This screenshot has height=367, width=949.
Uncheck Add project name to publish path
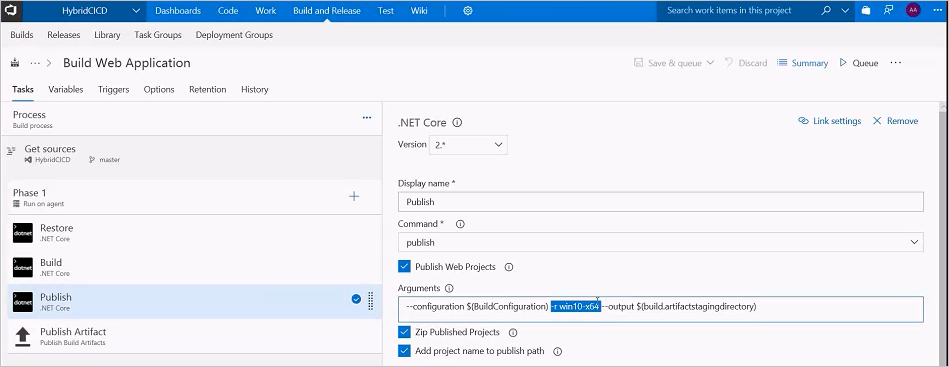(x=404, y=351)
